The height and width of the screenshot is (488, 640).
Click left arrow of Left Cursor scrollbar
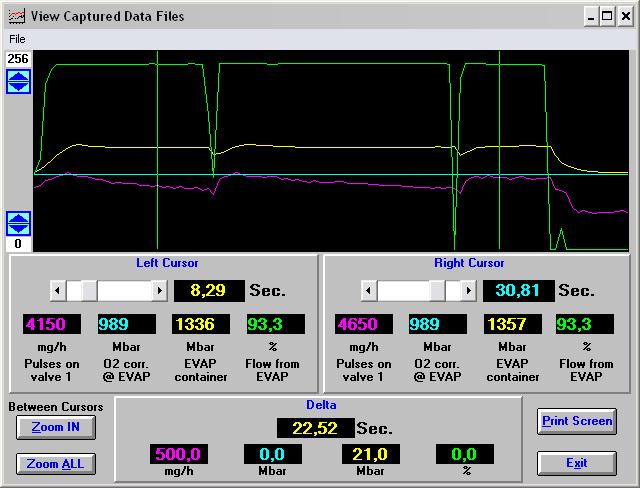(58, 291)
